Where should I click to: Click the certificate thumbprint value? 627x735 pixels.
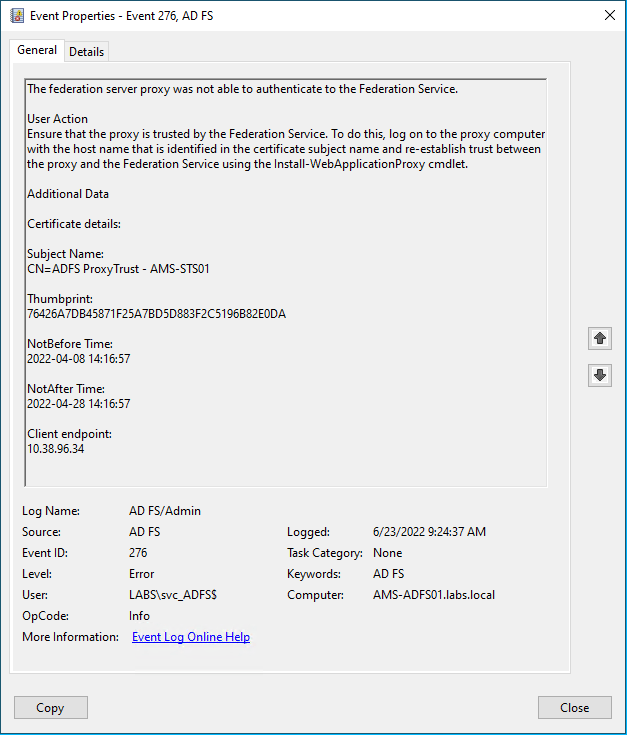coord(156,314)
